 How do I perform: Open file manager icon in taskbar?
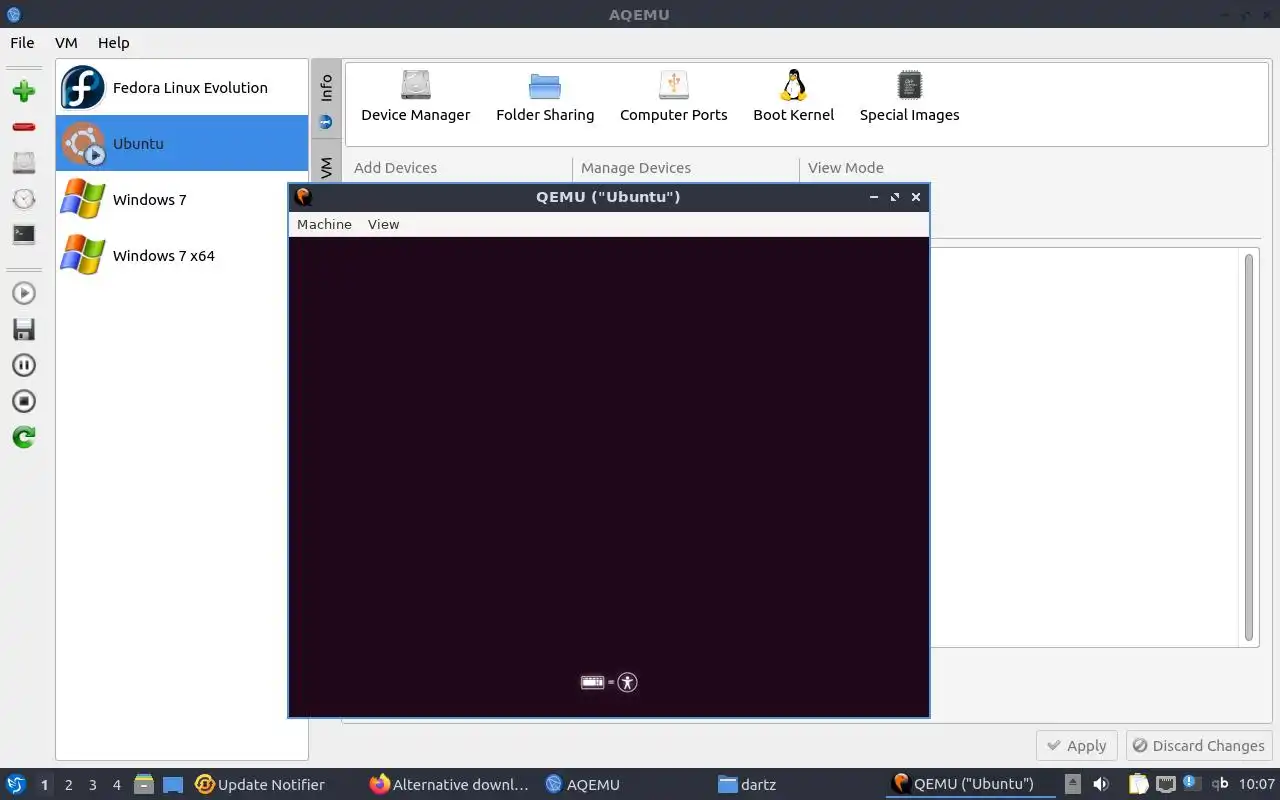pos(144,785)
